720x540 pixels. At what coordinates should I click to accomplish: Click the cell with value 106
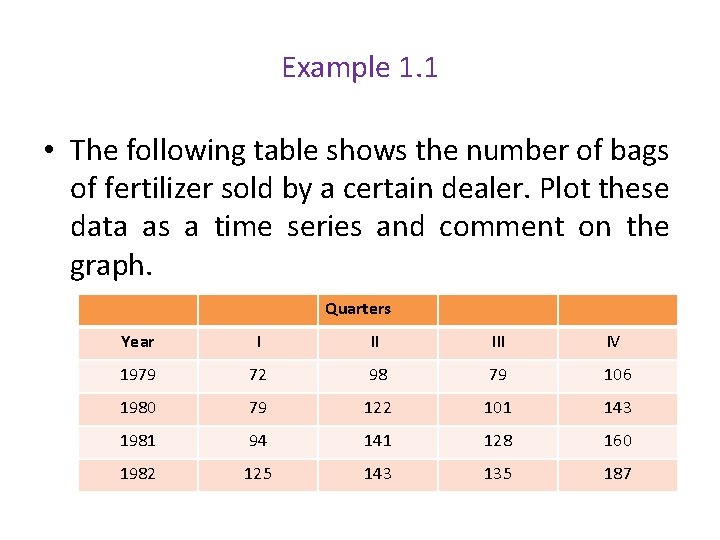[618, 376]
